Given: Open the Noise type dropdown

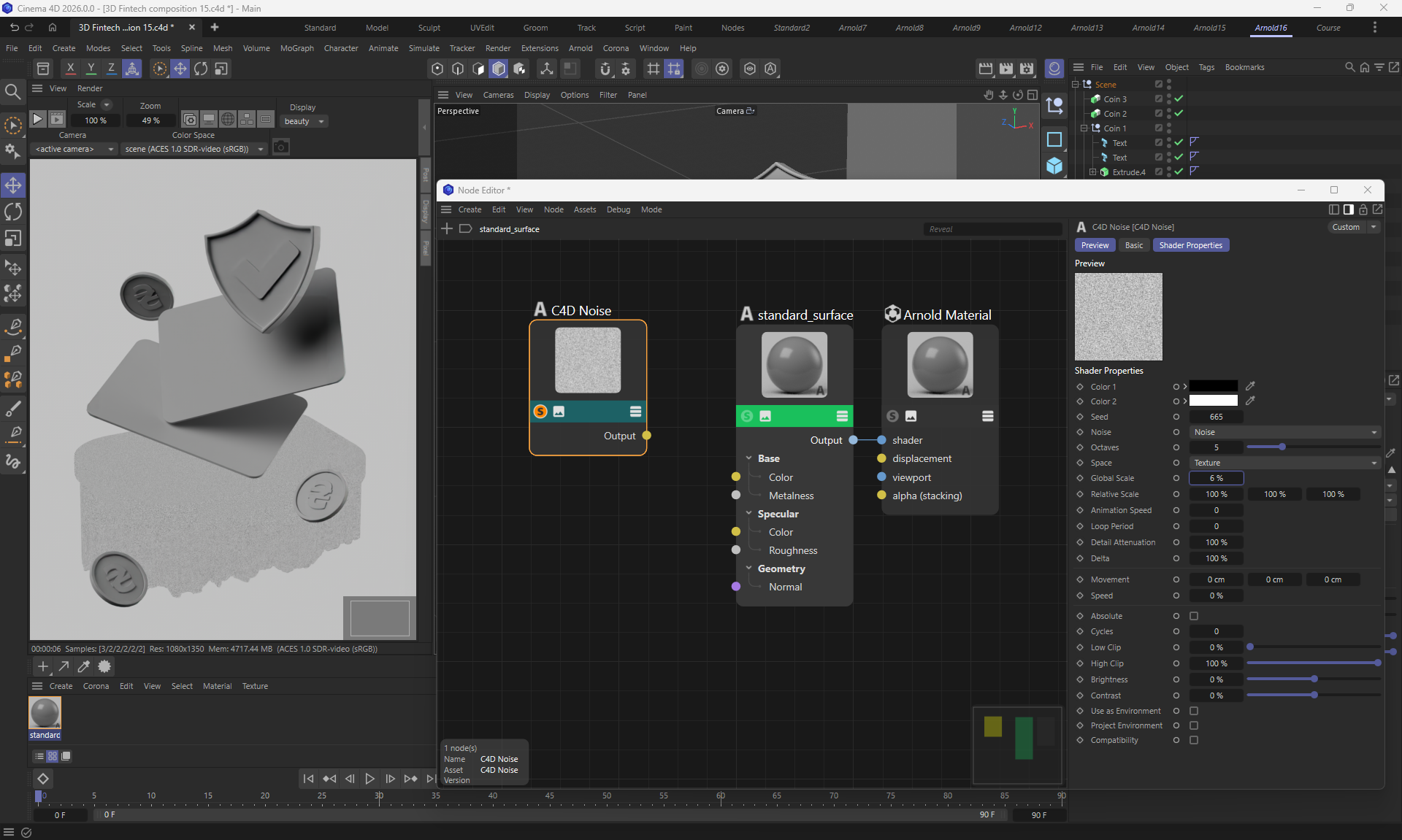Looking at the screenshot, I should coord(1284,432).
